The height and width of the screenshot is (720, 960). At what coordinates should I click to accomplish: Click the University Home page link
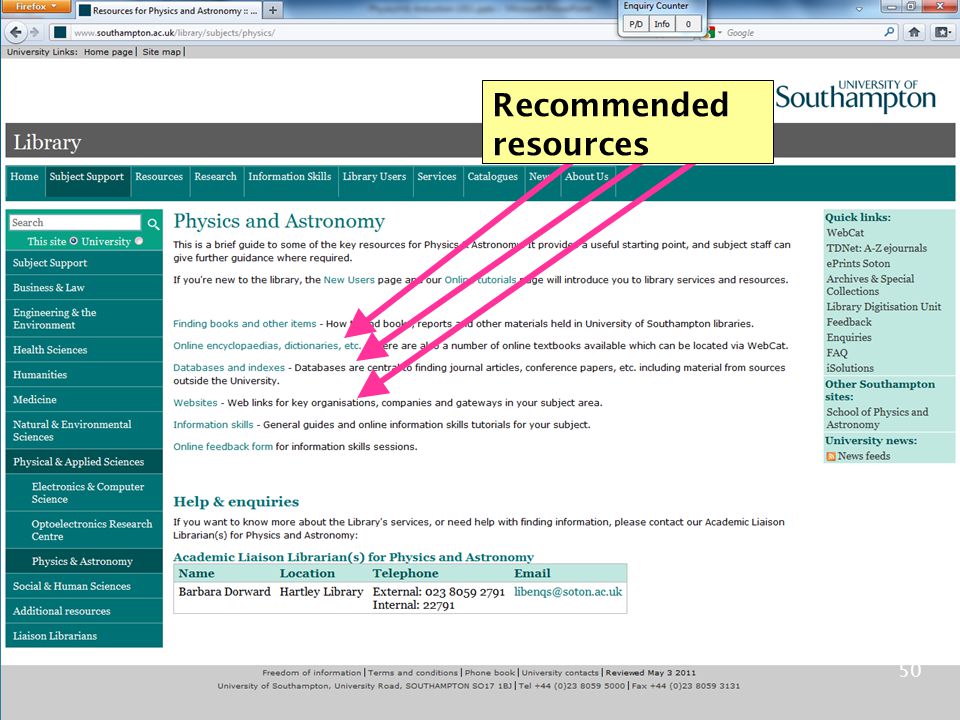(x=108, y=52)
